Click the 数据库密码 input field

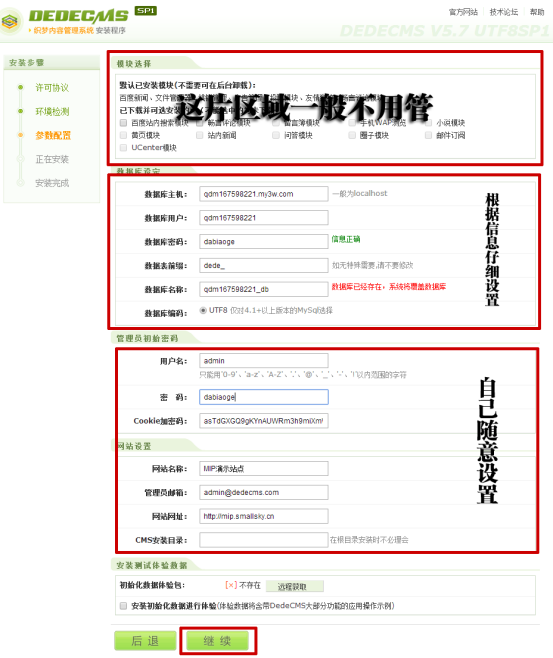tap(263, 242)
